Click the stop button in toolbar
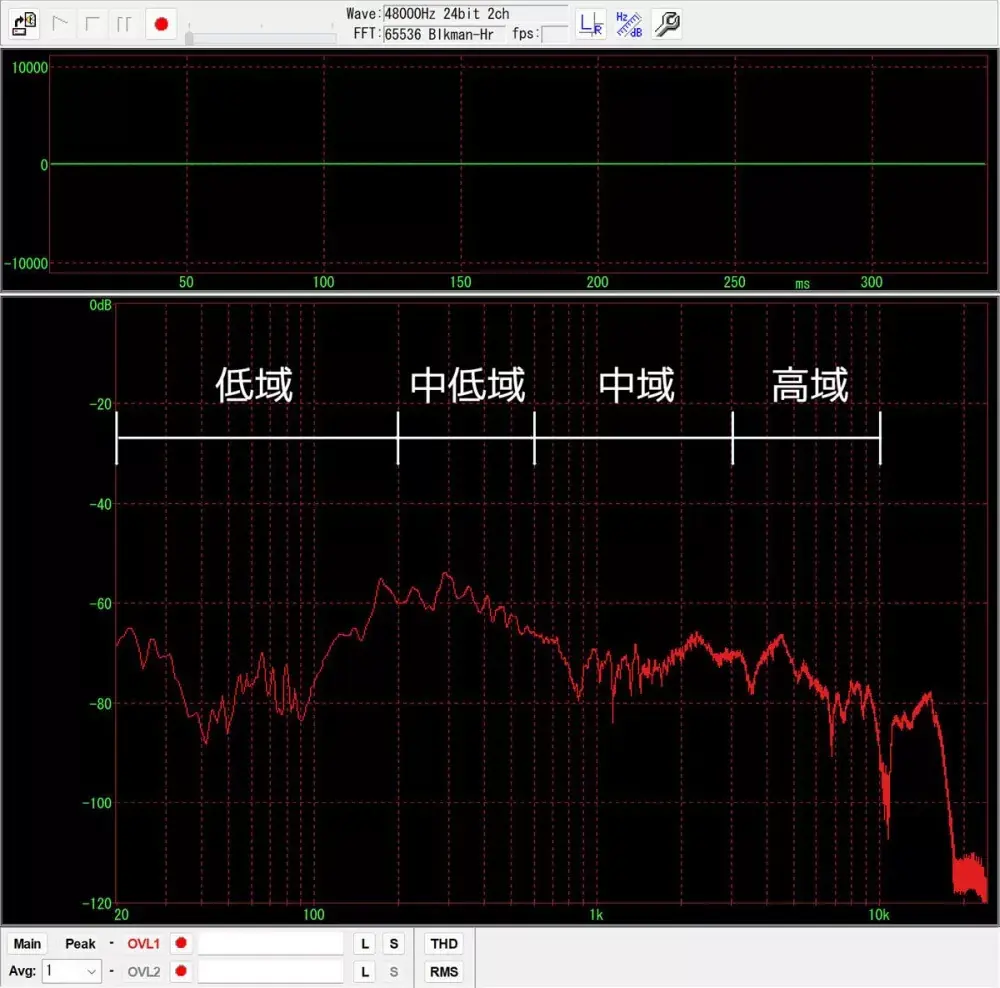1000x988 pixels. (x=92, y=24)
